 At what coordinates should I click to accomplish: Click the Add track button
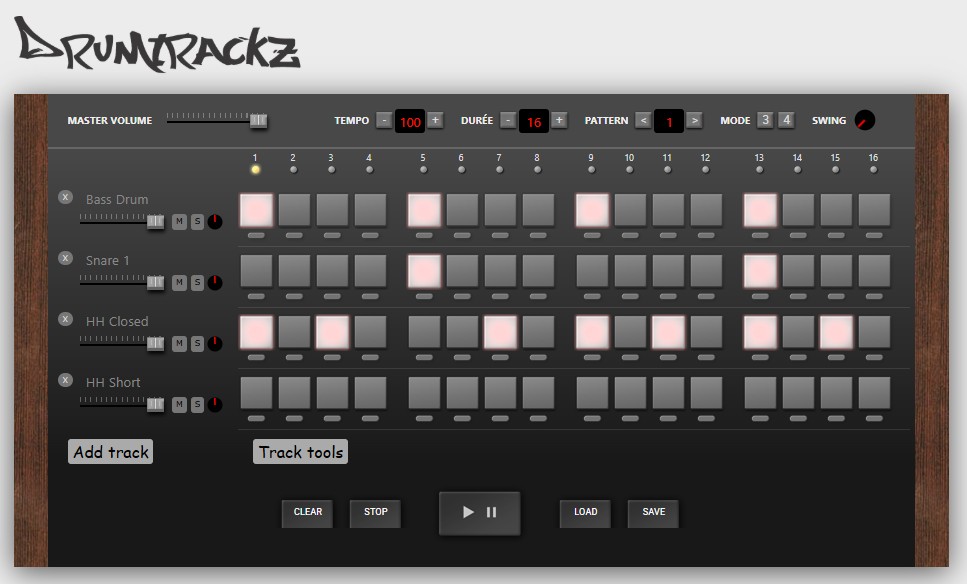point(110,452)
